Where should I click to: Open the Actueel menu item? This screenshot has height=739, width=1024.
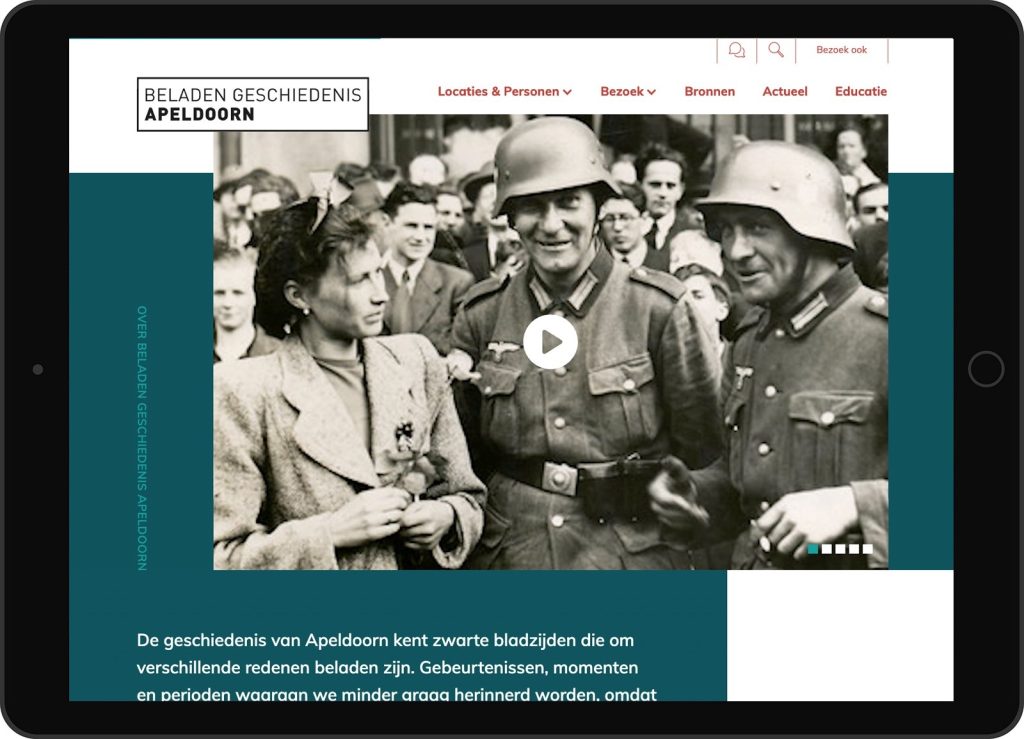pyautogui.click(x=785, y=92)
